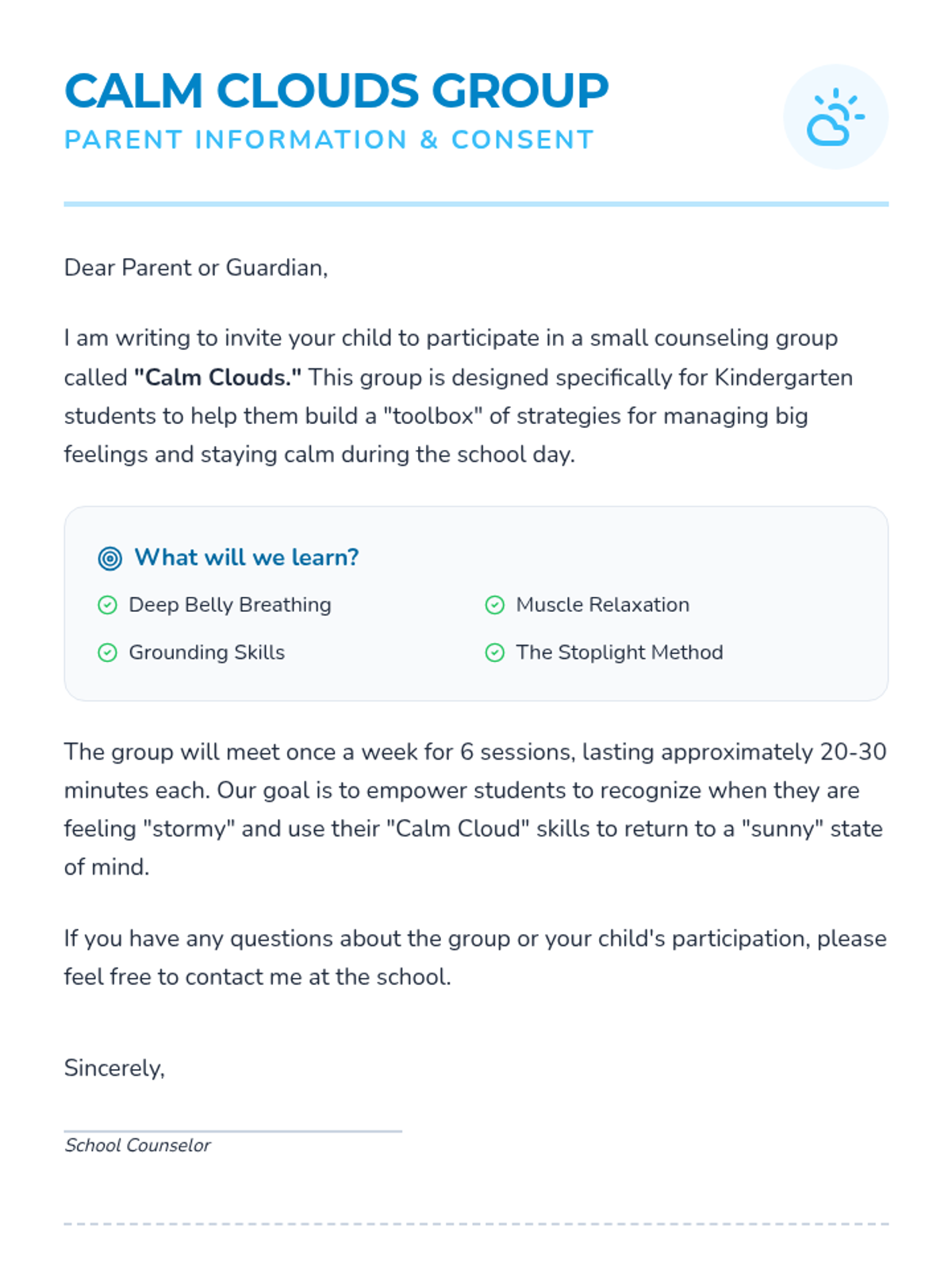
Task: Click the checkmark icon beside The Stoplight Method
Action: pyautogui.click(x=494, y=652)
